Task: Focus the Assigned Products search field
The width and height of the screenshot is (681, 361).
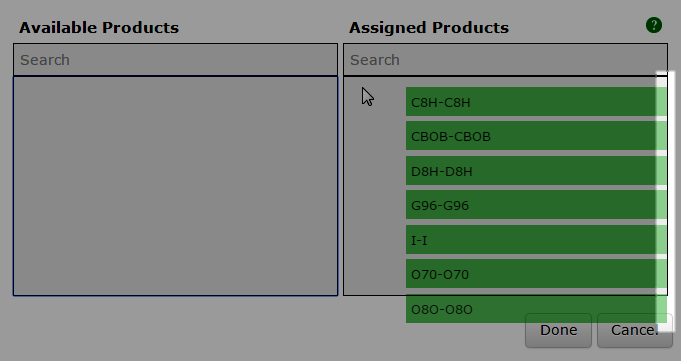Action: [x=506, y=60]
